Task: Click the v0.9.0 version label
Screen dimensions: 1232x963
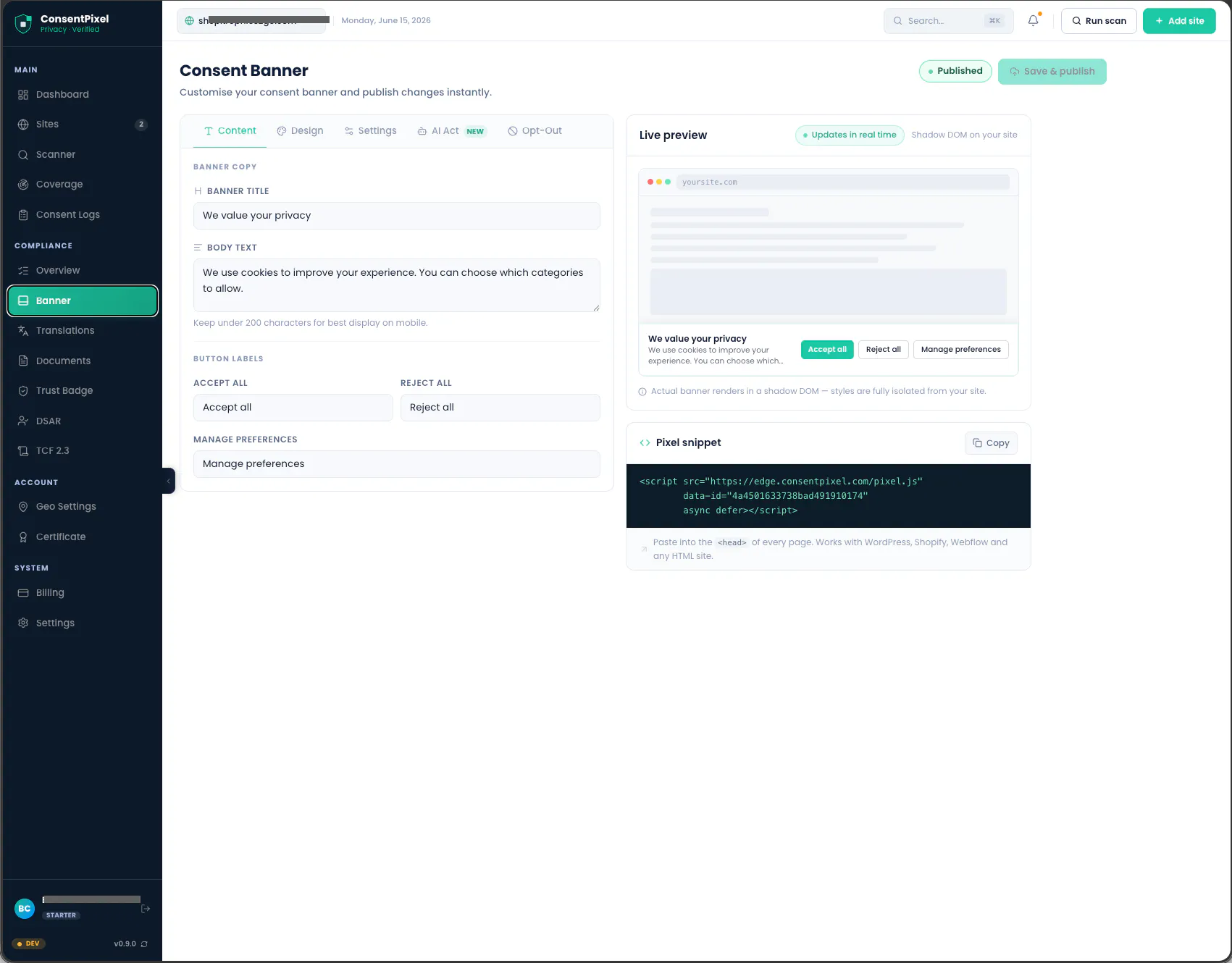Action: point(125,944)
